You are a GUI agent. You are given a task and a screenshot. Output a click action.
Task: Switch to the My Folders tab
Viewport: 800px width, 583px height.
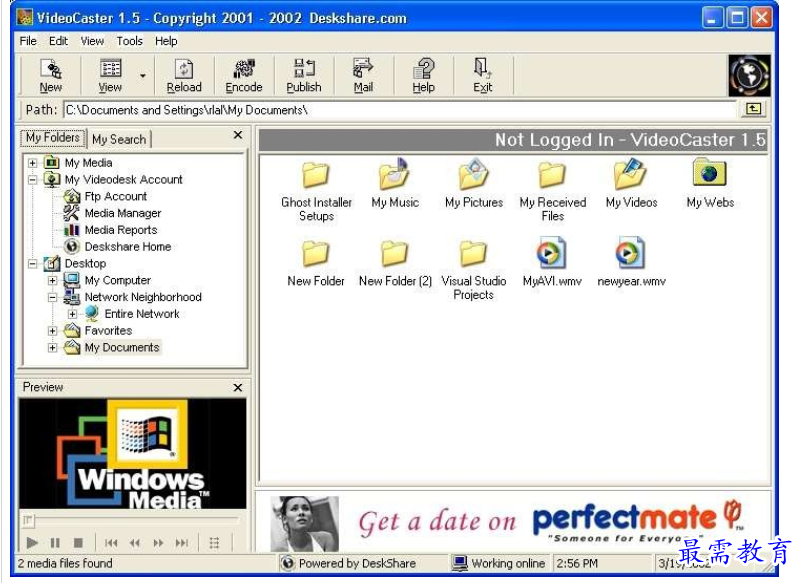(x=53, y=138)
